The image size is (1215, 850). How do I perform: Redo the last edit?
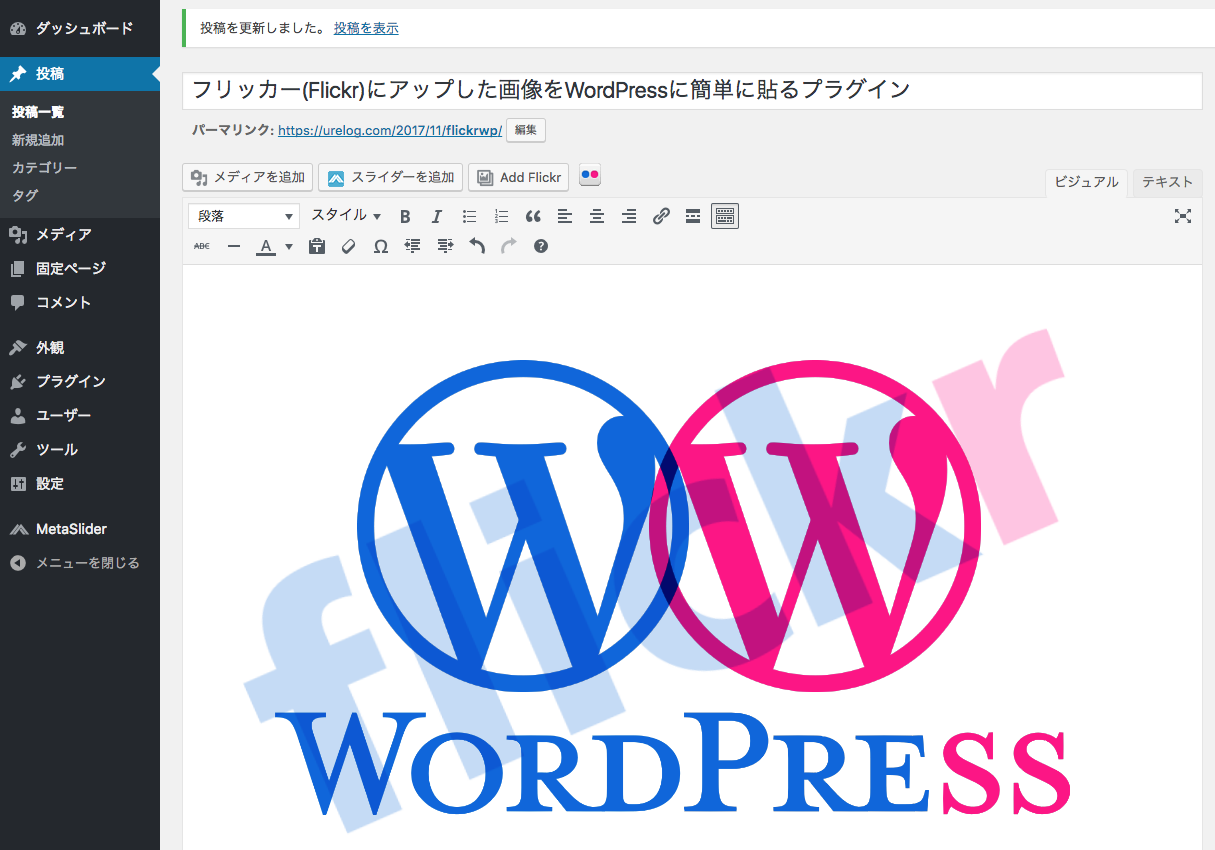pos(509,246)
